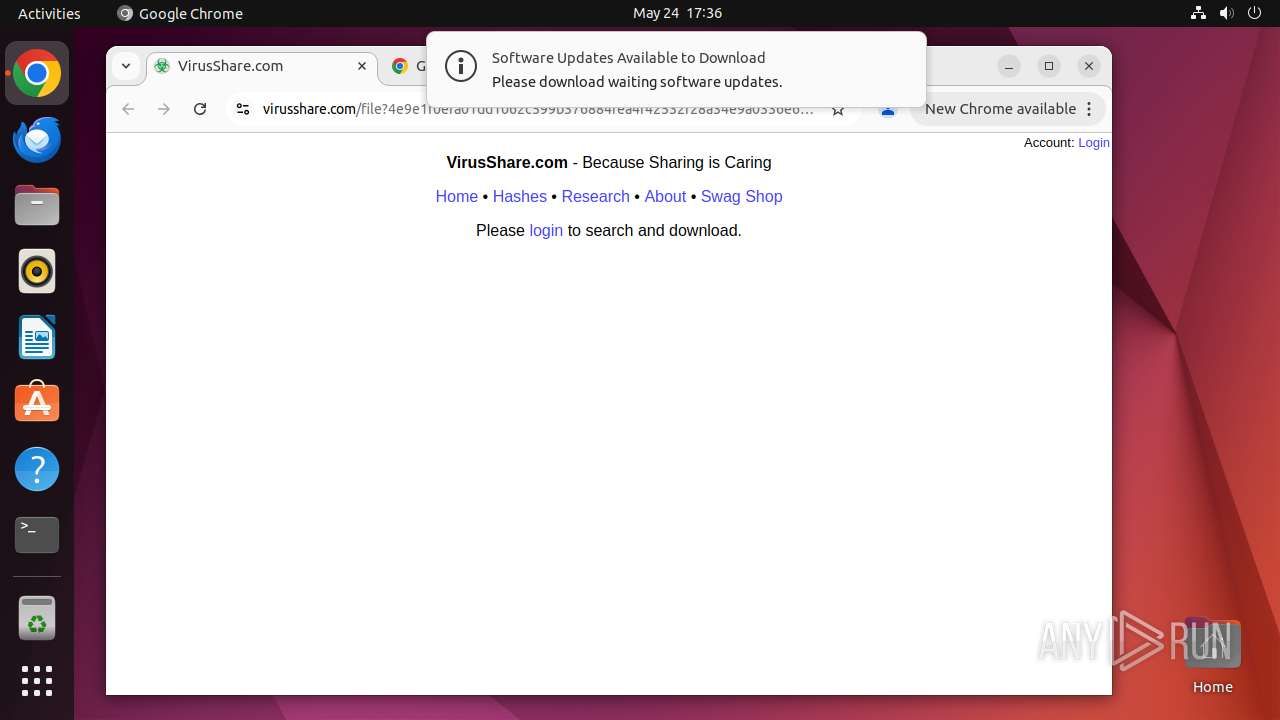Close the VirusShare.com tab
This screenshot has width=1280, height=720.
tap(362, 66)
